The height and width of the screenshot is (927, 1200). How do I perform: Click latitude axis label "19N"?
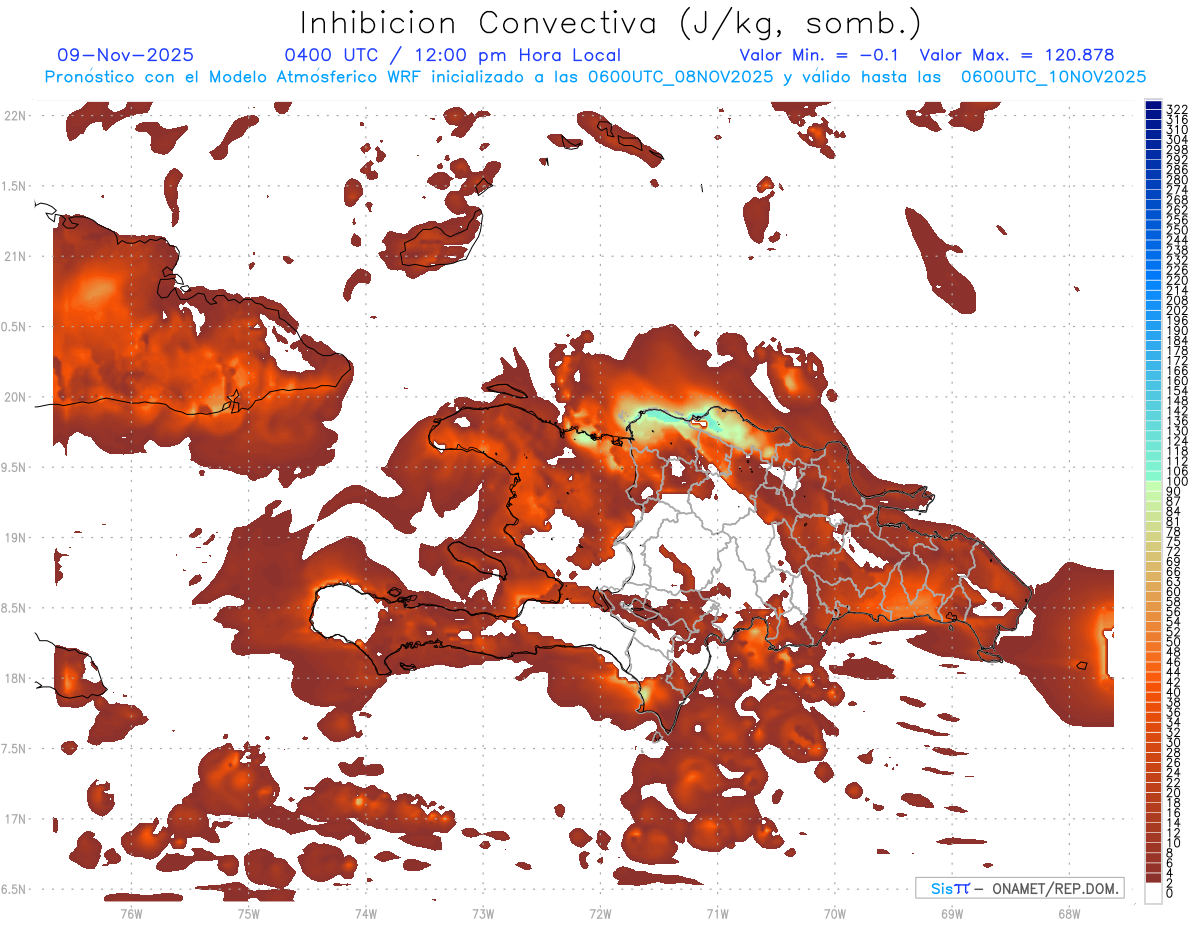[15, 538]
